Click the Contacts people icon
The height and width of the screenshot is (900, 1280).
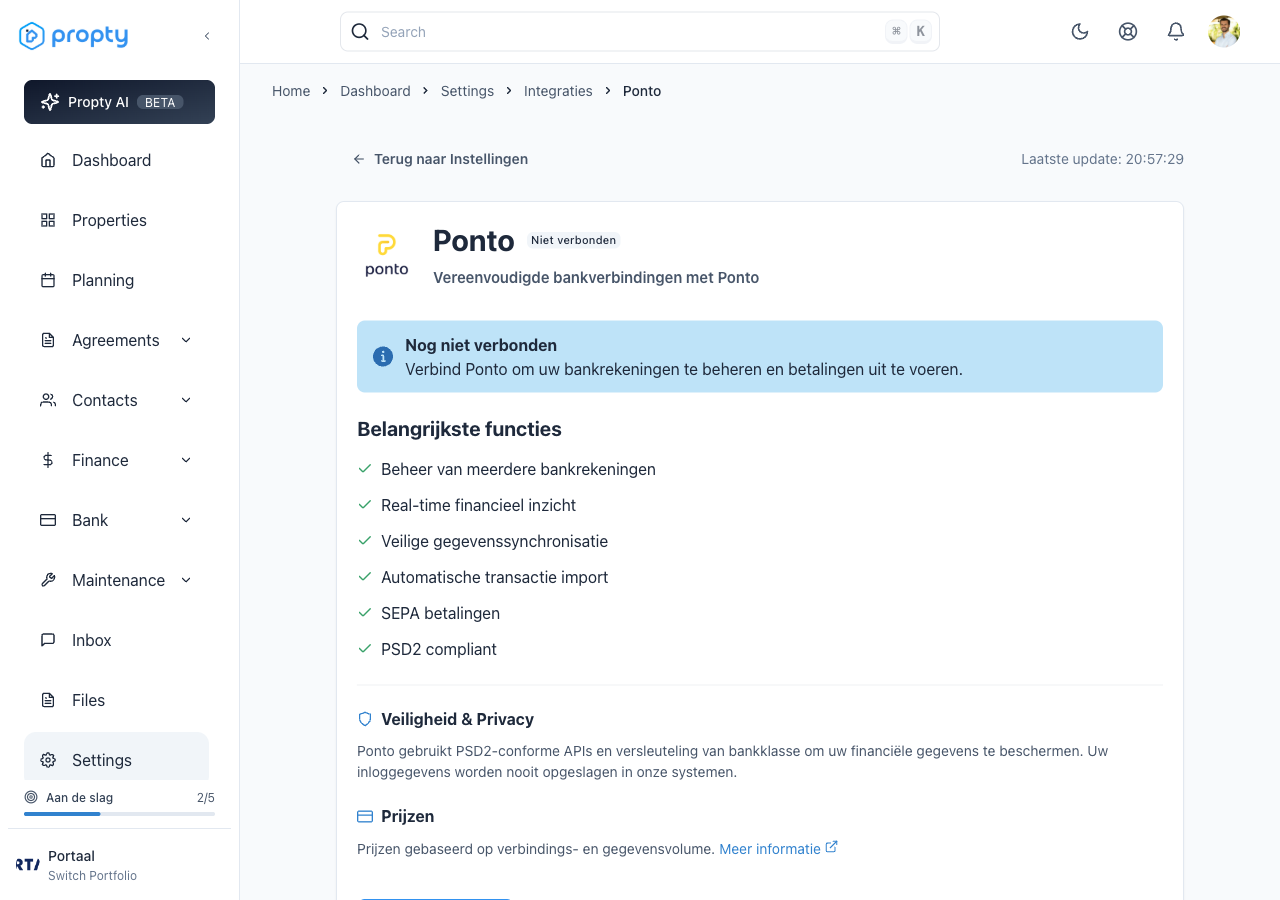coord(48,400)
